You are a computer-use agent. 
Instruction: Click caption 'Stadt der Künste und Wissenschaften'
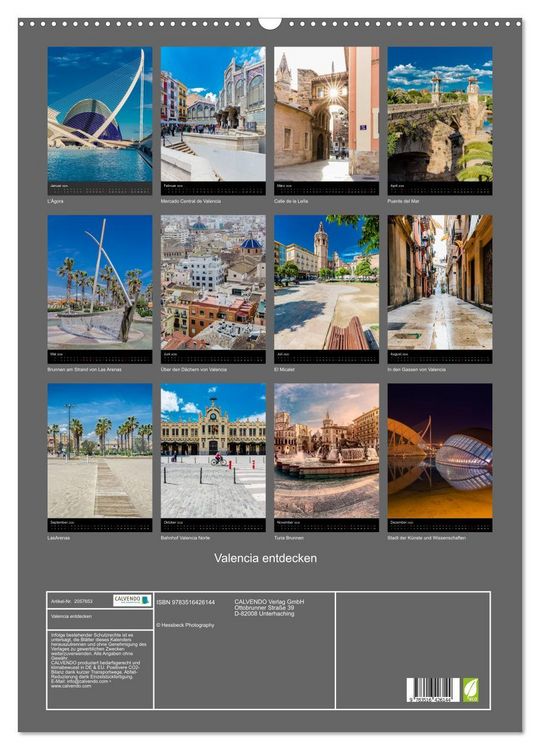click(x=427, y=538)
